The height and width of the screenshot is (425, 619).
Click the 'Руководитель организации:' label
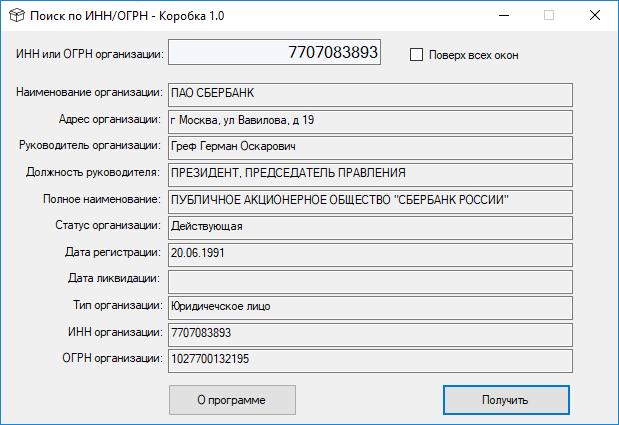point(90,146)
